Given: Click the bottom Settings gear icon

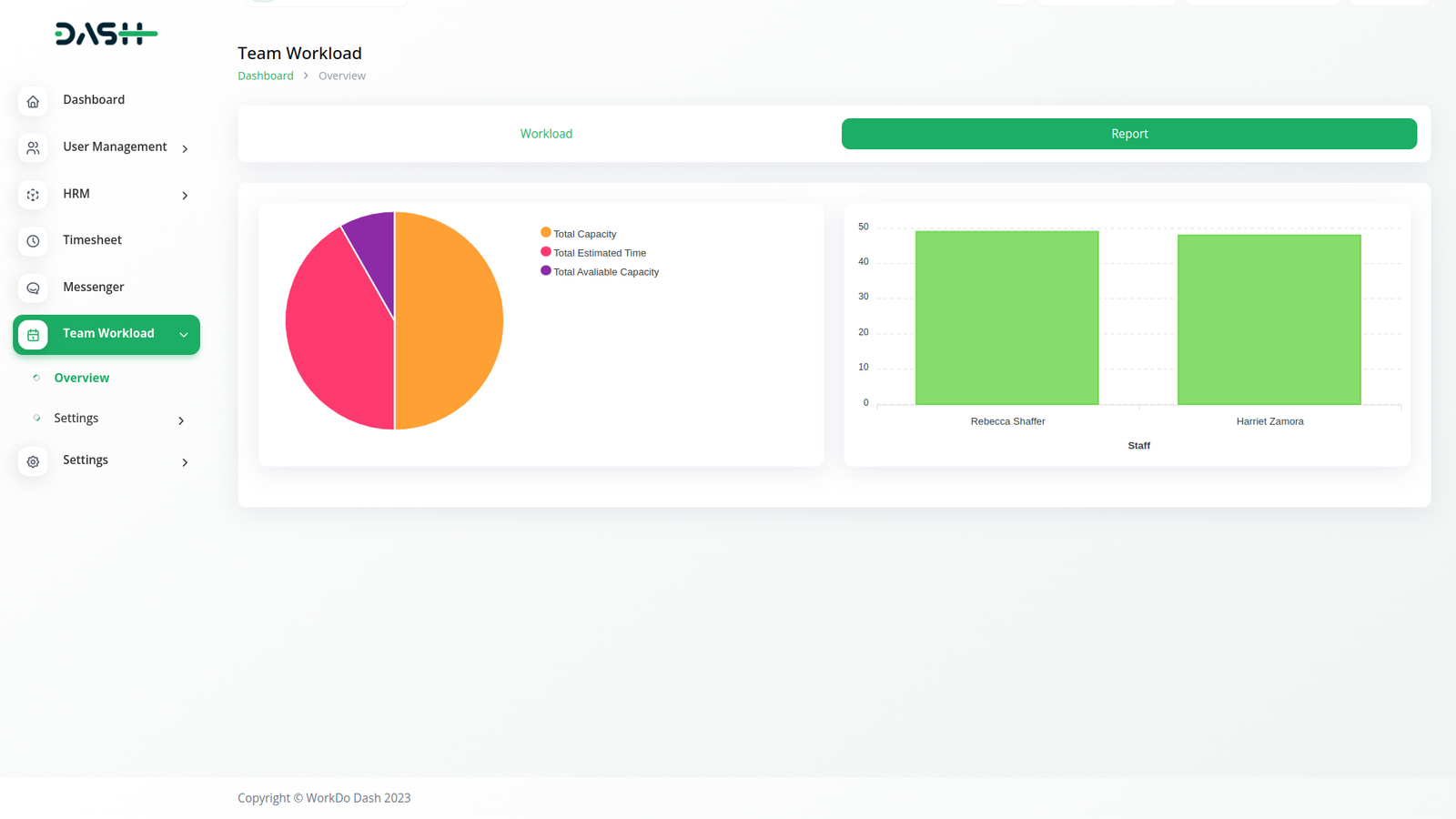Looking at the screenshot, I should [33, 461].
